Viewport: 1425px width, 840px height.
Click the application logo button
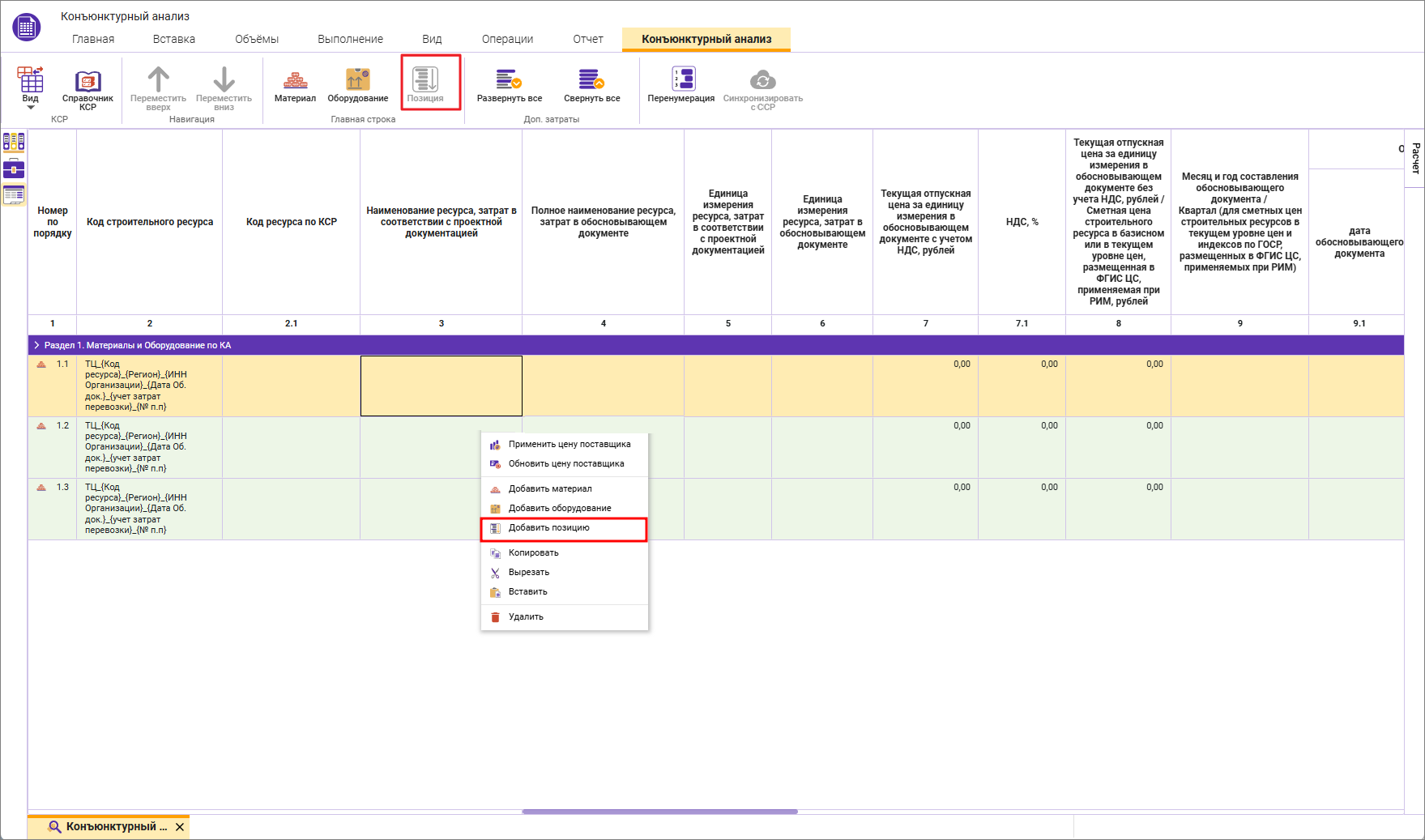27,27
